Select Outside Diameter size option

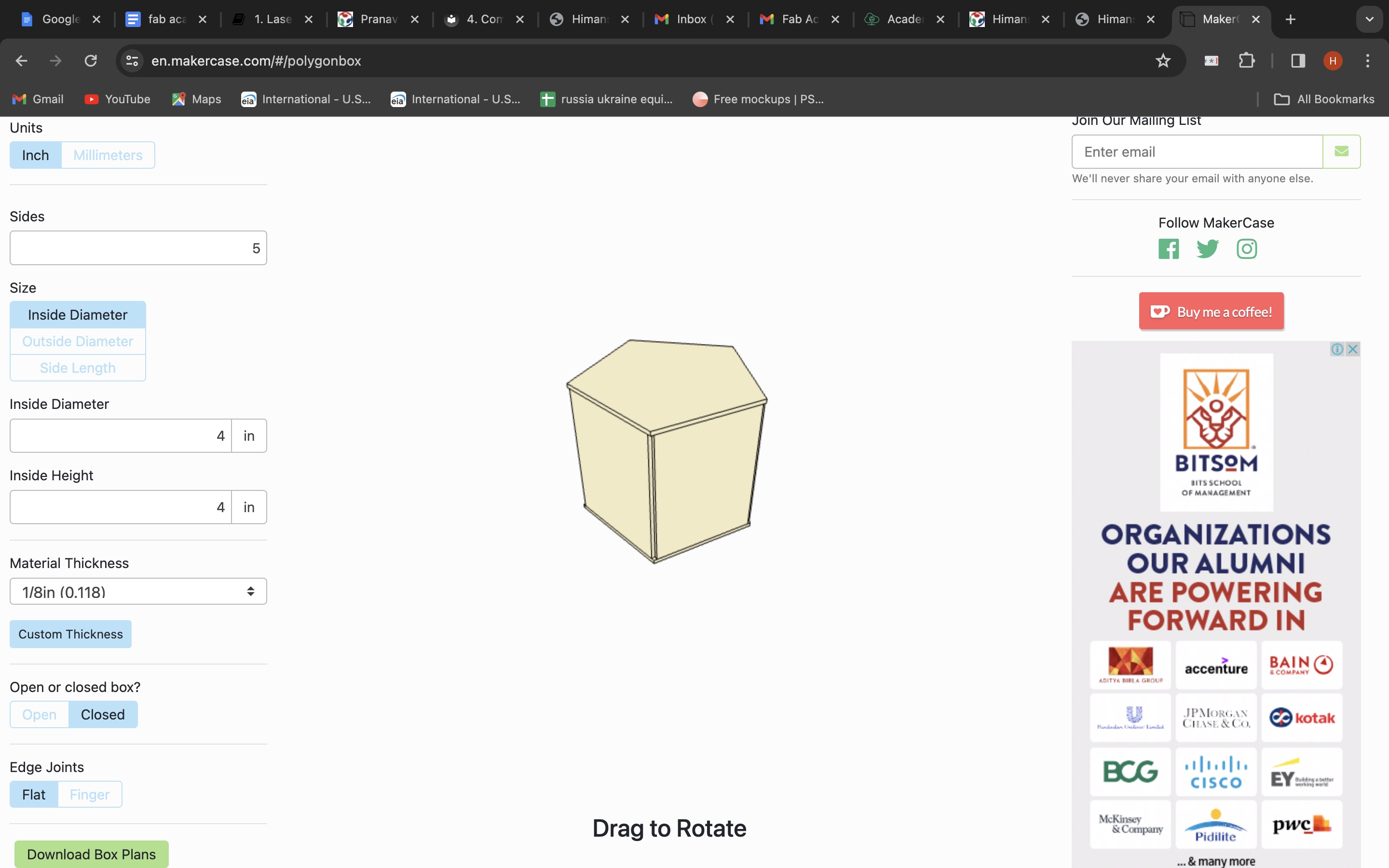78,341
